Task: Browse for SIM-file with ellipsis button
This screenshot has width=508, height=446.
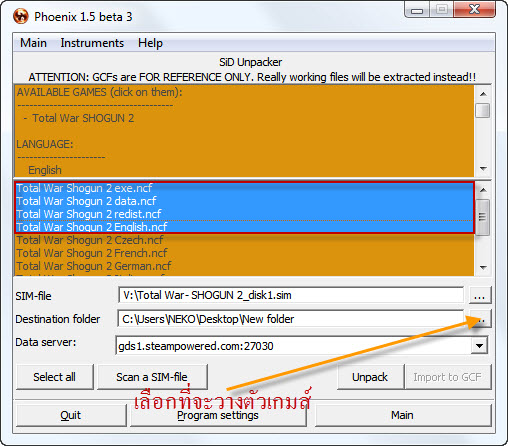Action: [x=480, y=295]
